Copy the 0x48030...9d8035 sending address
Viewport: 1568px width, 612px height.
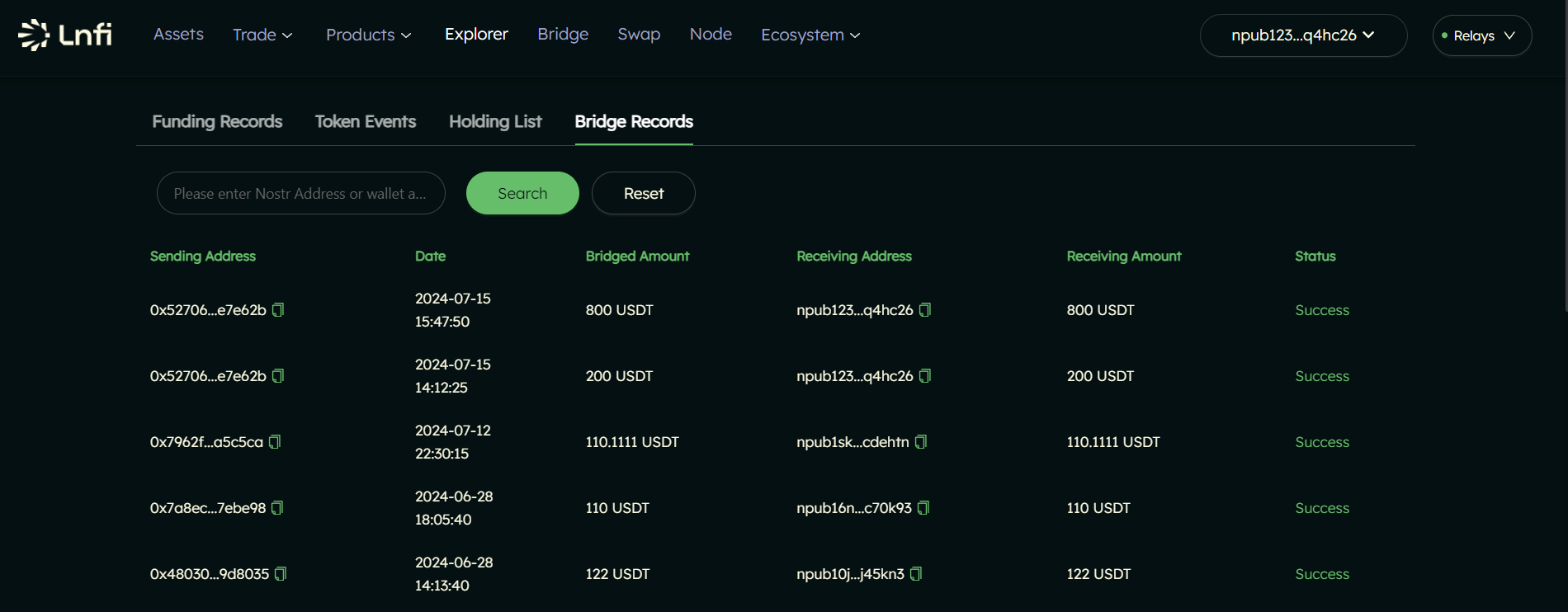tap(281, 574)
